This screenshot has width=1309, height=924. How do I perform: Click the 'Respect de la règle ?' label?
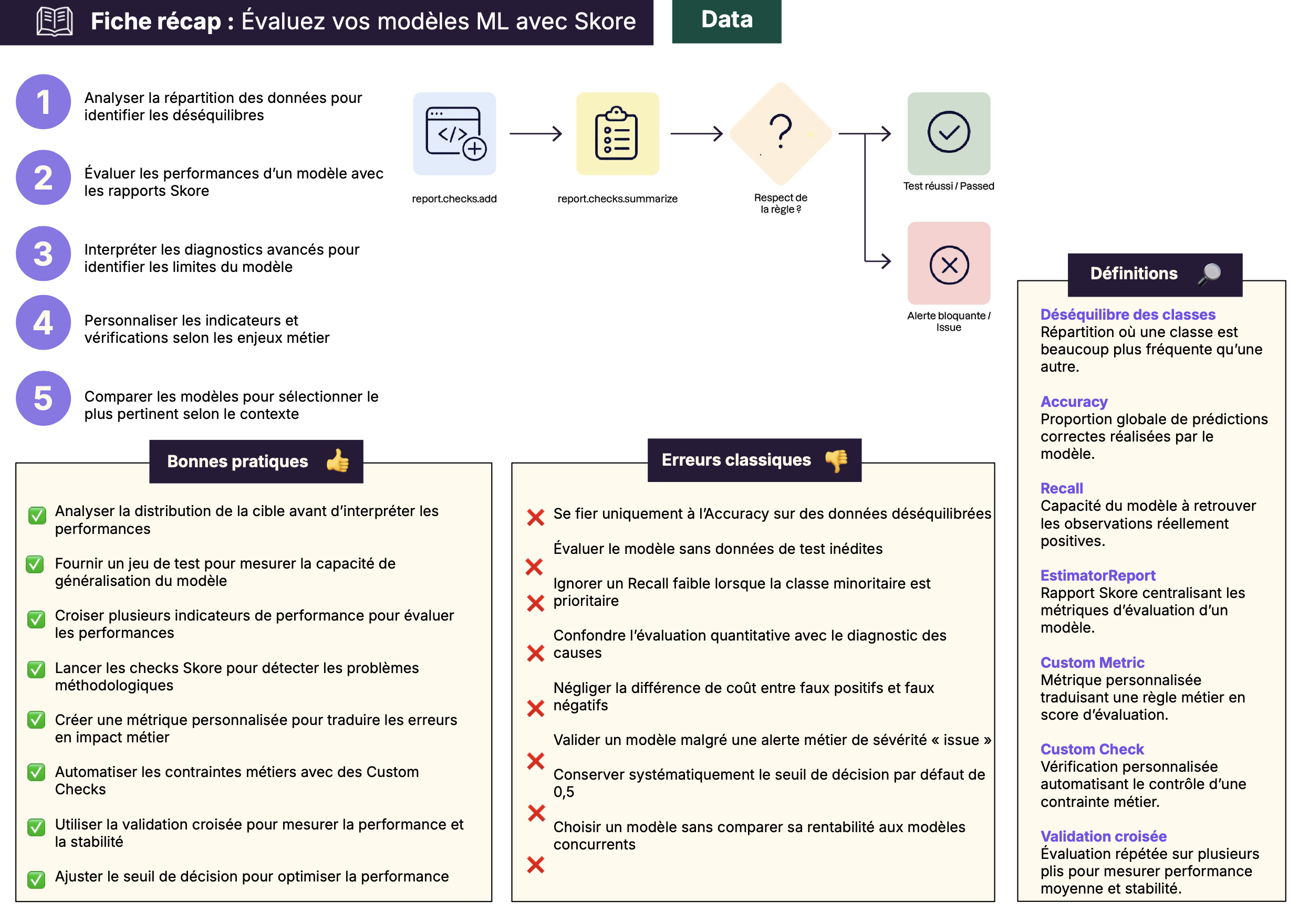click(x=781, y=203)
